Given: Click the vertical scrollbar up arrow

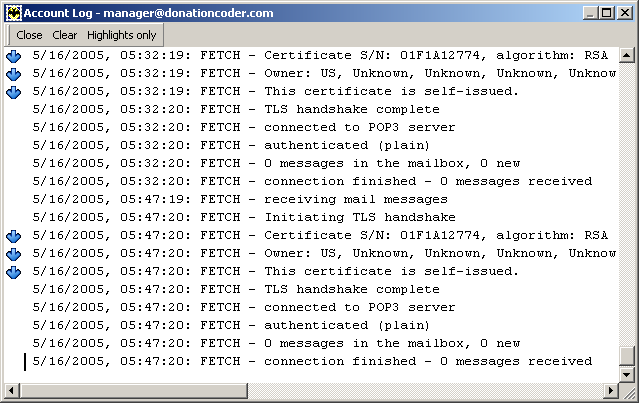Looking at the screenshot, I should (x=626, y=55).
